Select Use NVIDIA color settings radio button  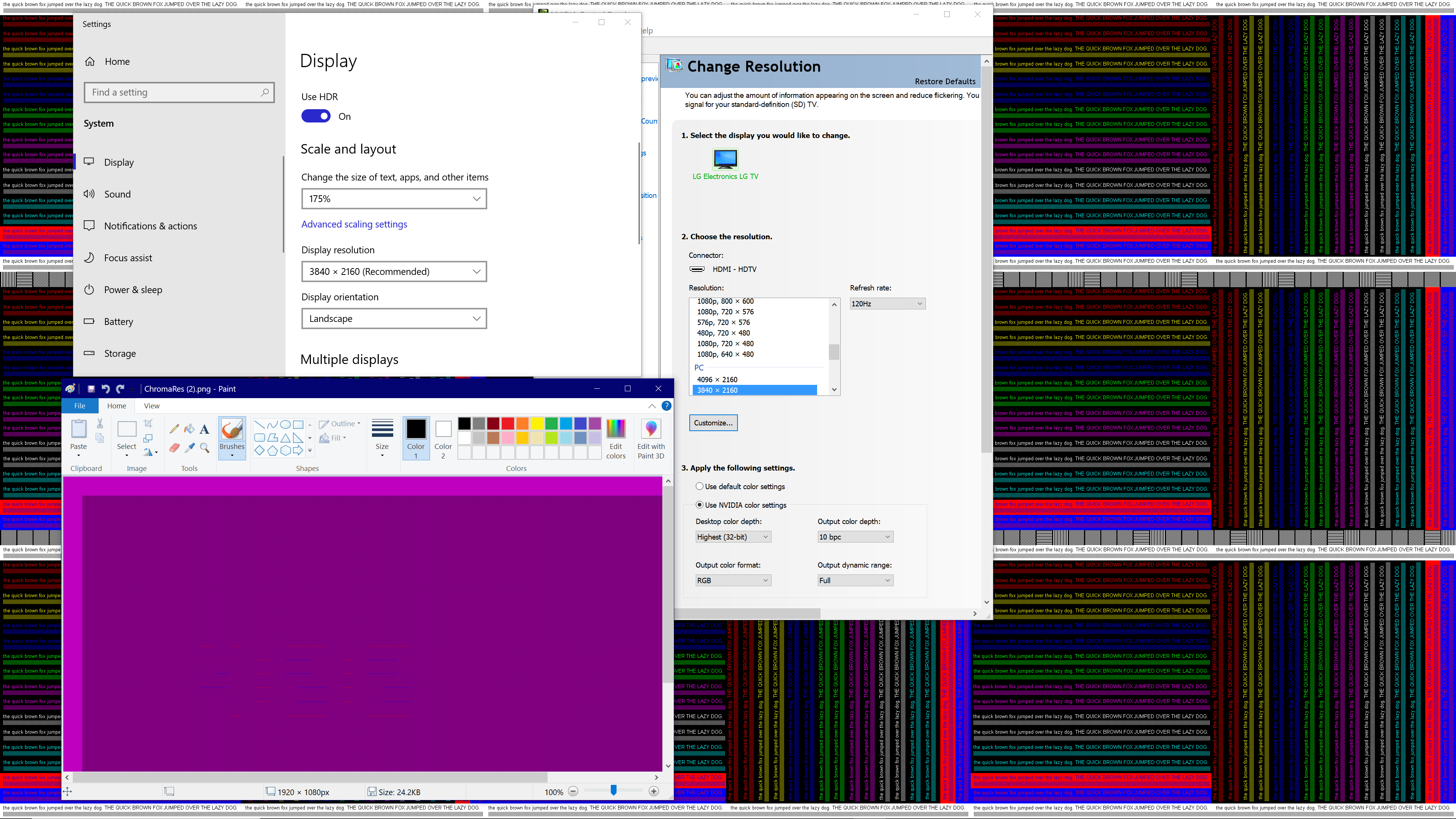pyautogui.click(x=700, y=505)
